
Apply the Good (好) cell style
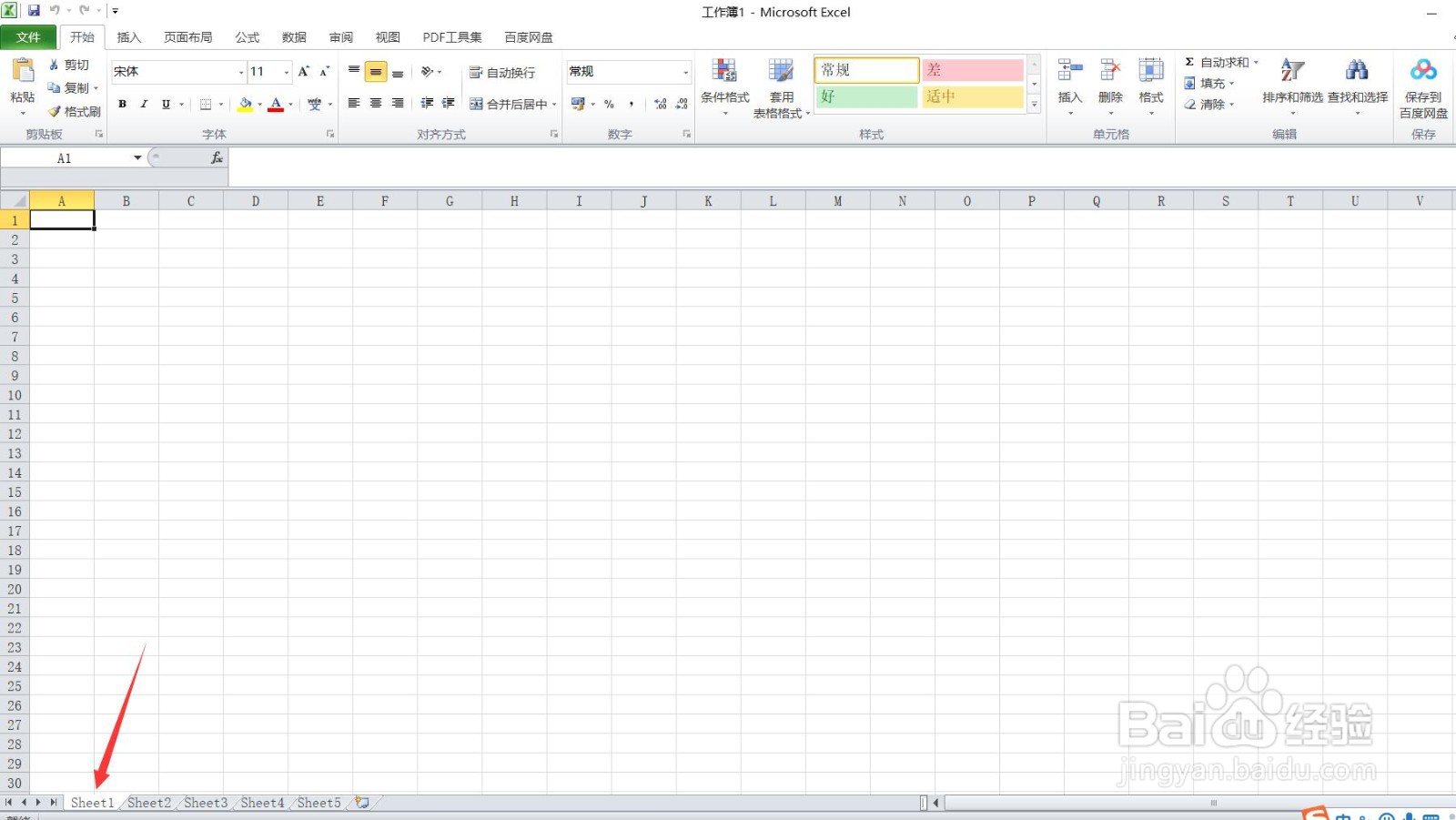(x=866, y=96)
